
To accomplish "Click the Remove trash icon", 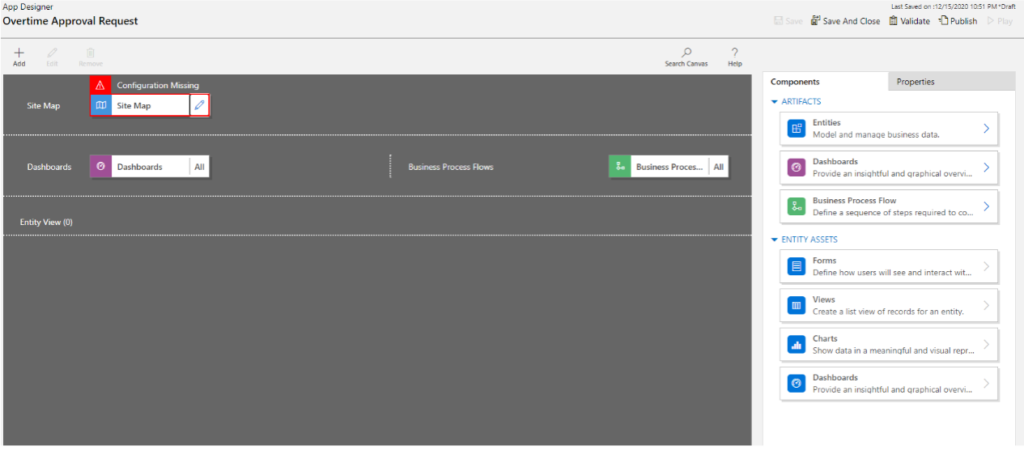I will coord(91,52).
